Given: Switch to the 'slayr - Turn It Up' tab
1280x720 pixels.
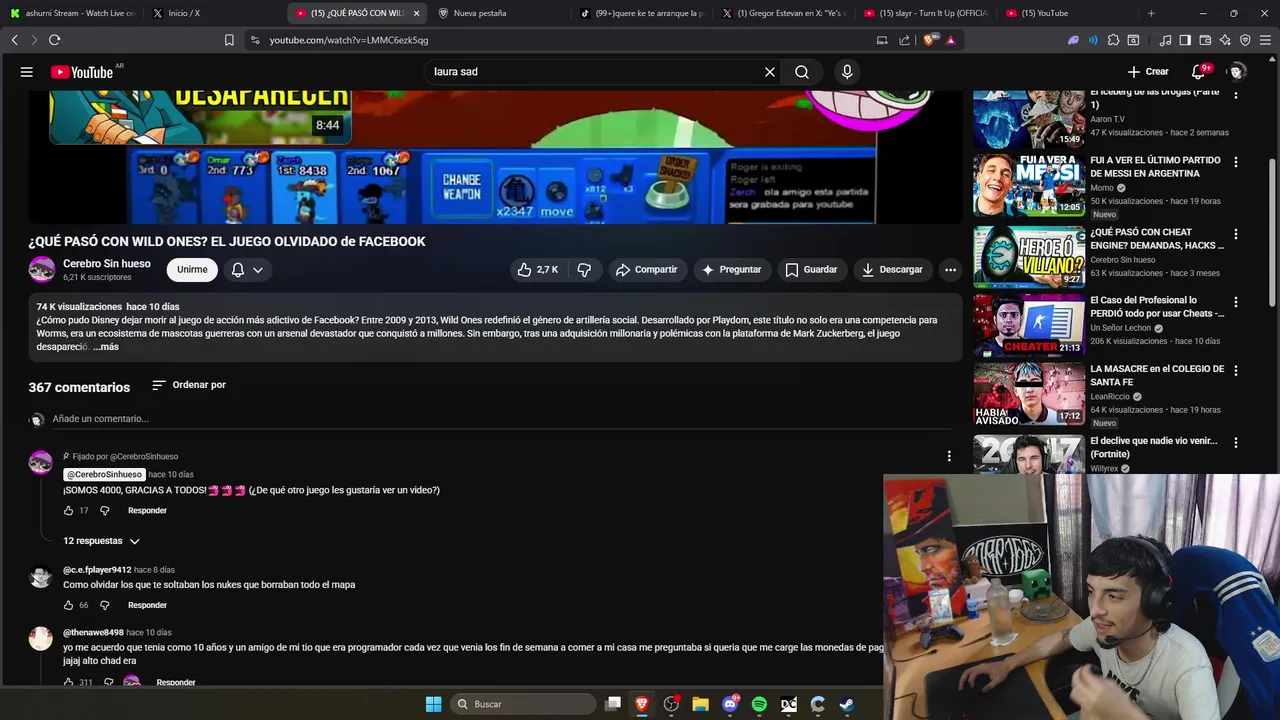Looking at the screenshot, I should point(927,13).
